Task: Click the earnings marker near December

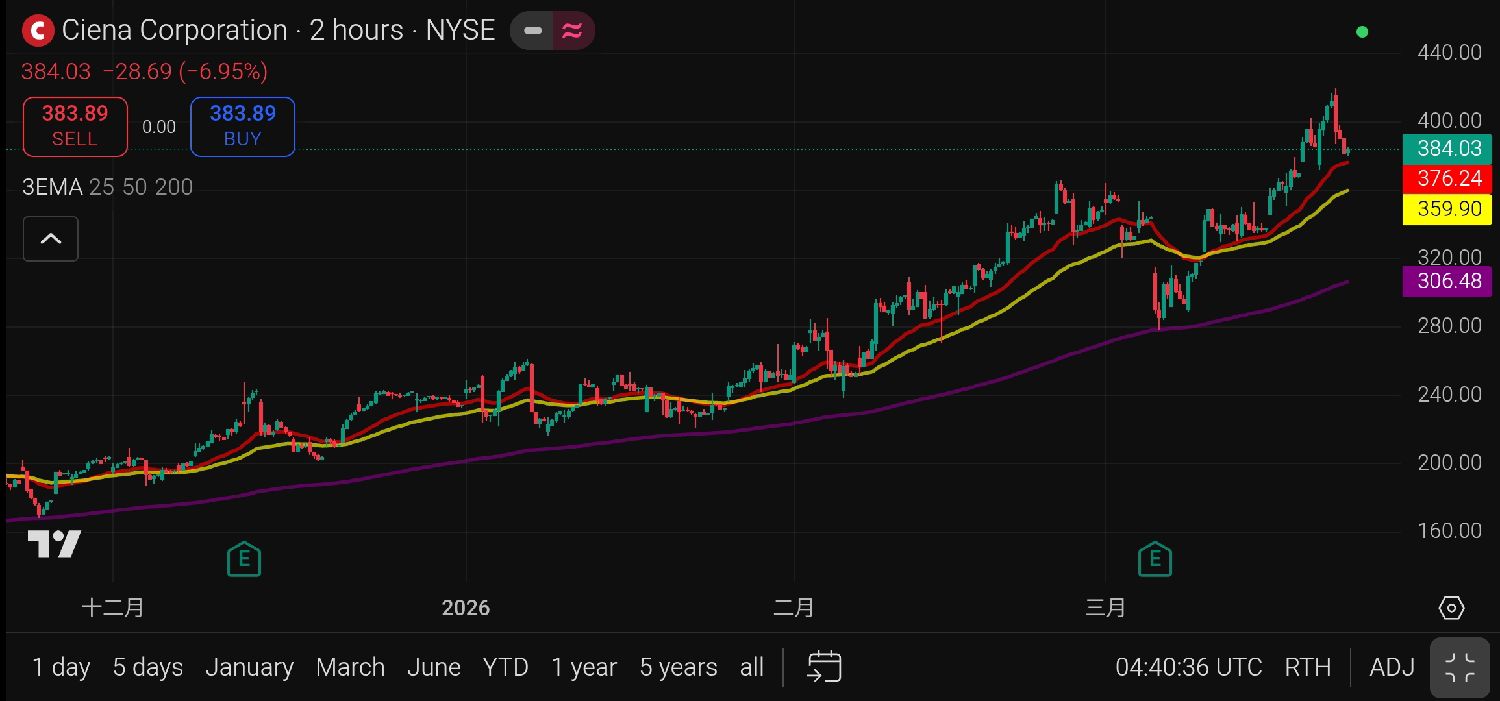Action: 243,559
